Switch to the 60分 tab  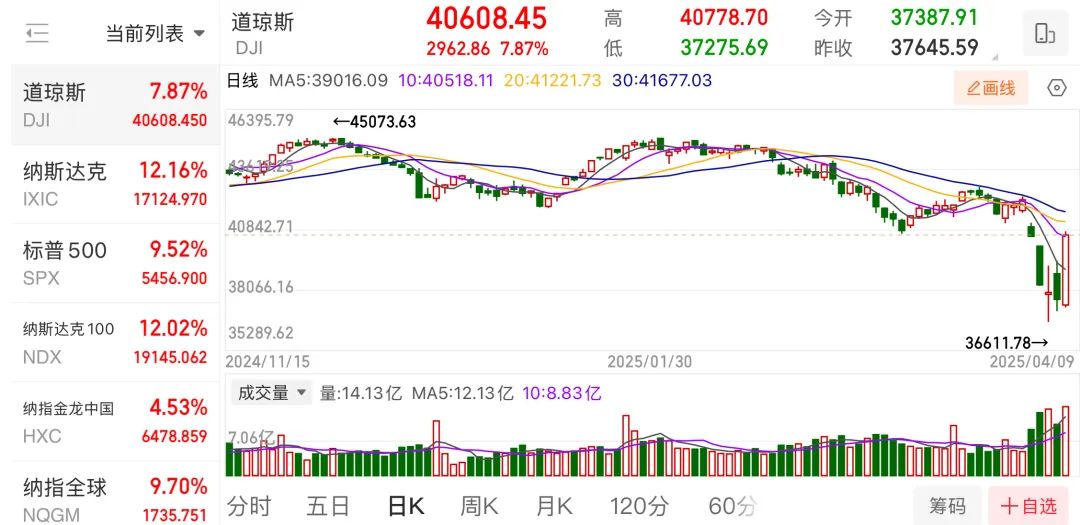coord(733,507)
